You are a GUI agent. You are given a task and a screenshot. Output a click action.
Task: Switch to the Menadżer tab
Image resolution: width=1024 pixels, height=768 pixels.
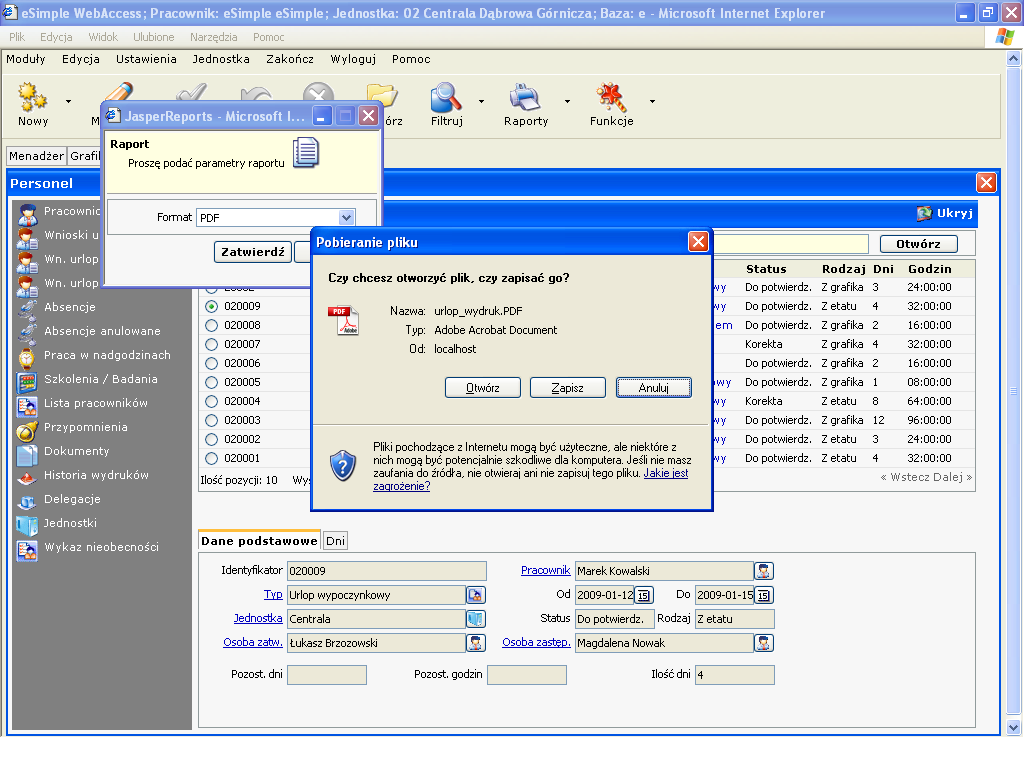[37, 155]
